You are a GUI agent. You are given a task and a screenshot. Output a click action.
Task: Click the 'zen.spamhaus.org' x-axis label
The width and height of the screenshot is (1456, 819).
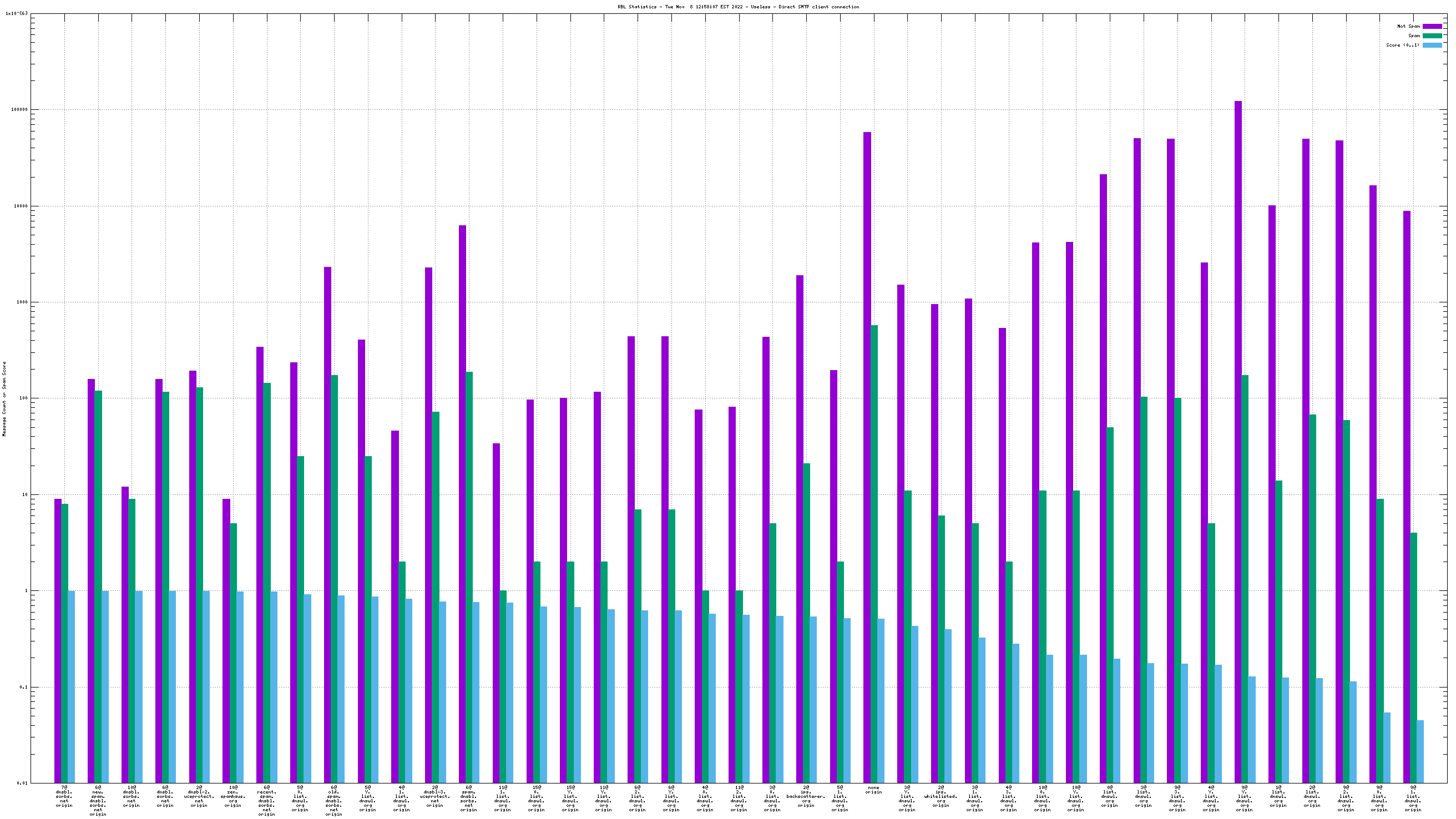click(x=233, y=796)
